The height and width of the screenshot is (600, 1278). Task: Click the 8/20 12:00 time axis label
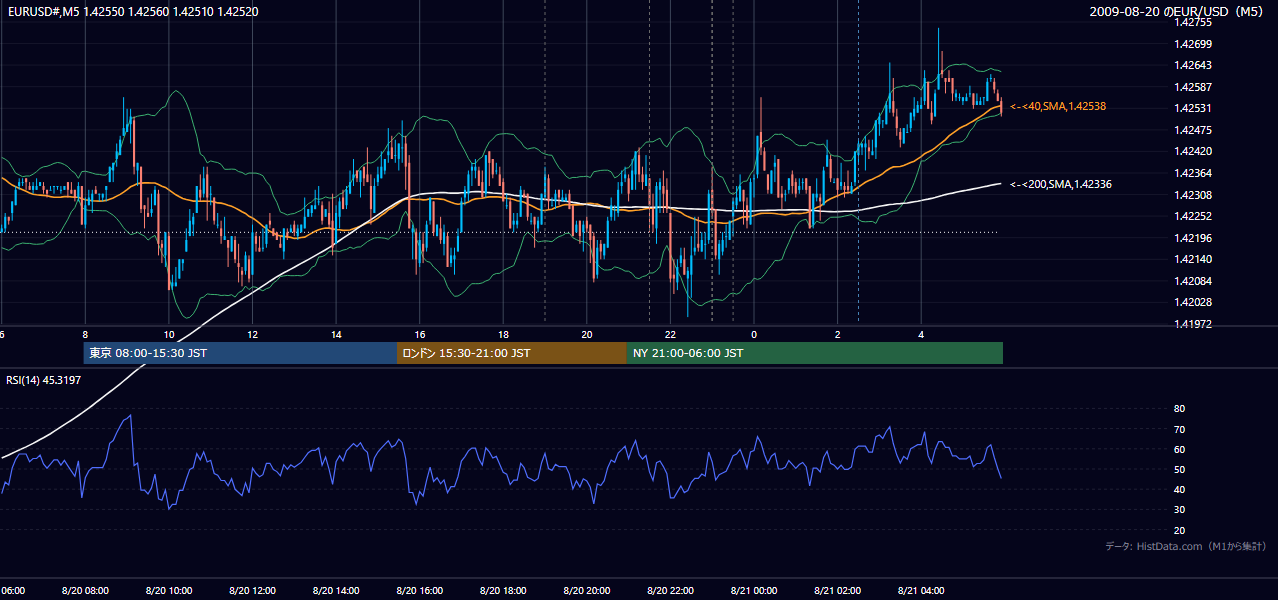pos(252,591)
